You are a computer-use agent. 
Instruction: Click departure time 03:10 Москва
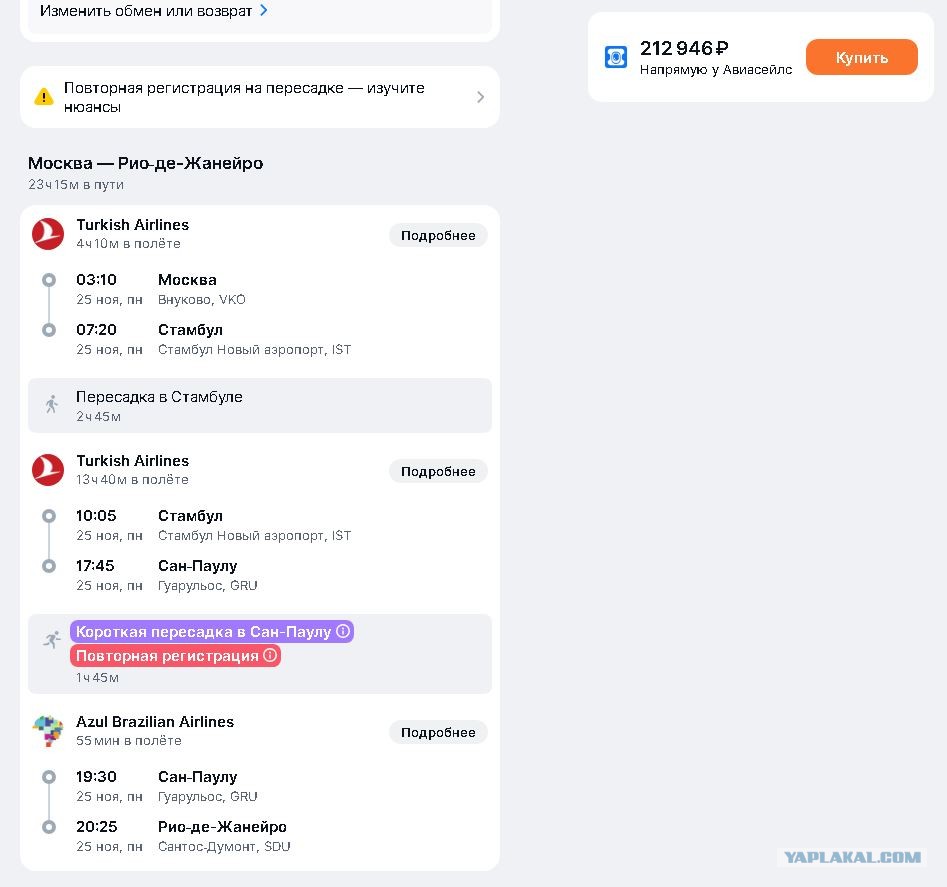[x=97, y=280]
